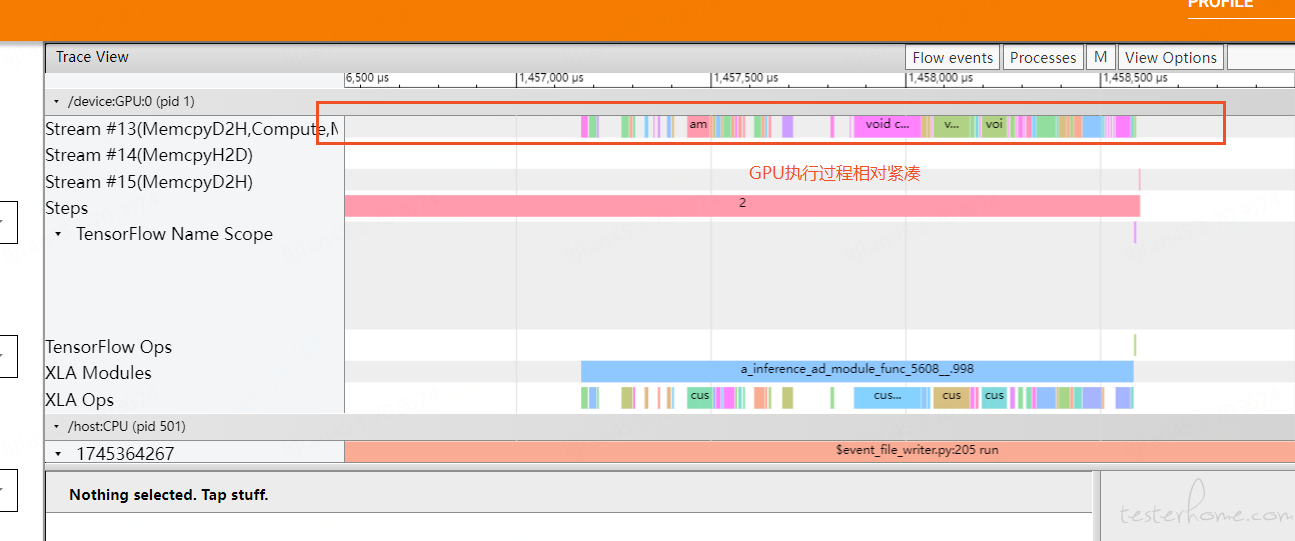
Task: Switch to the PROFILE tab
Action: [x=1220, y=4]
